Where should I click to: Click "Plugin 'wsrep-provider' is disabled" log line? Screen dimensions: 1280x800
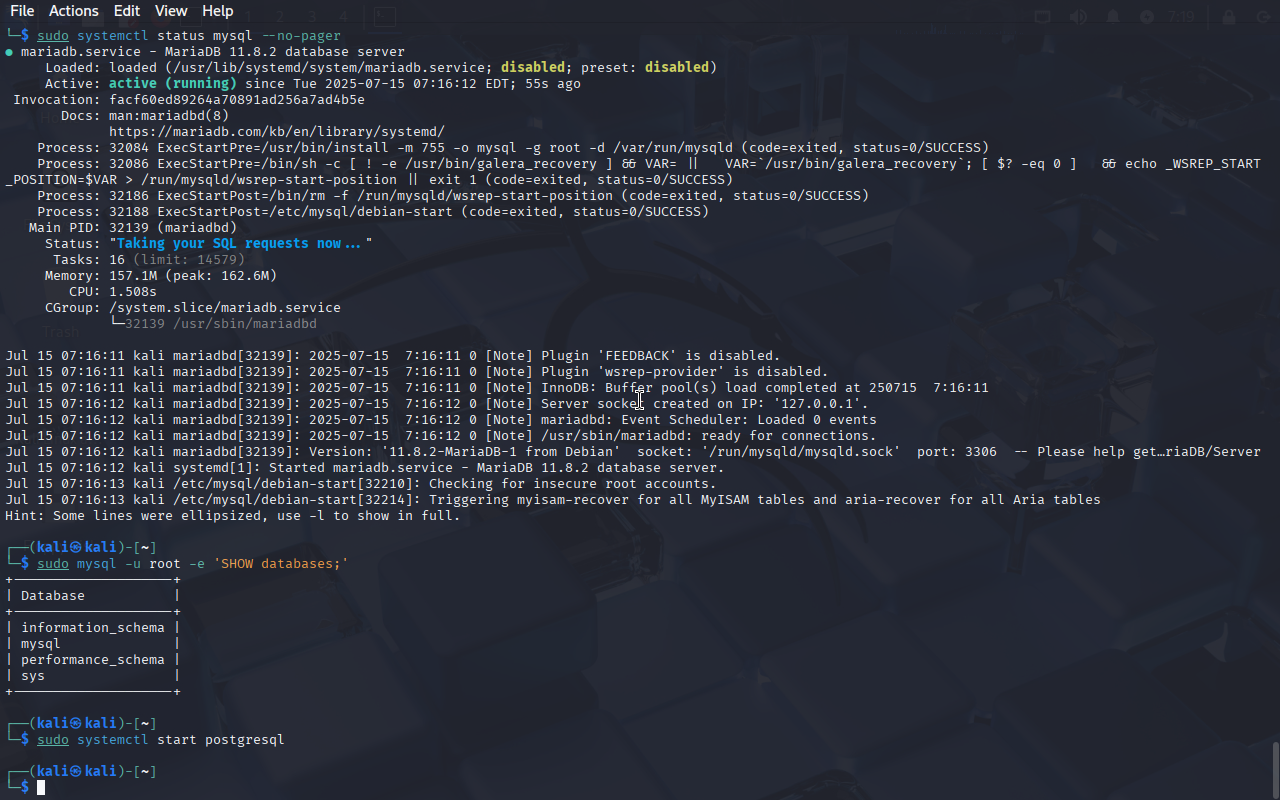pos(417,372)
